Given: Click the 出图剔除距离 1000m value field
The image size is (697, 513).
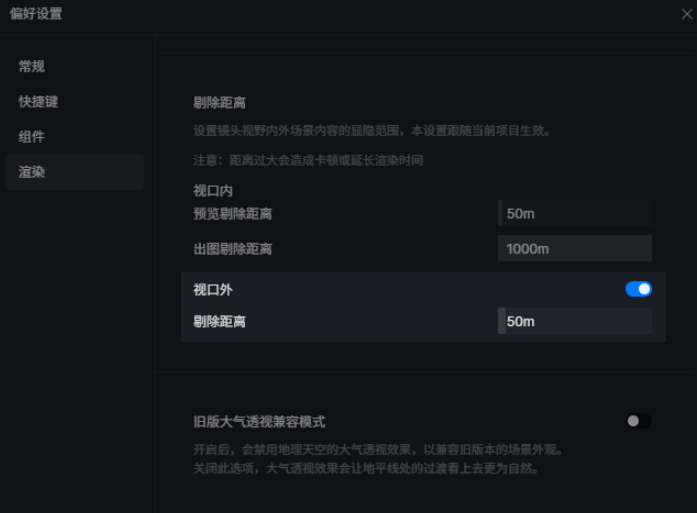Looking at the screenshot, I should (x=575, y=248).
